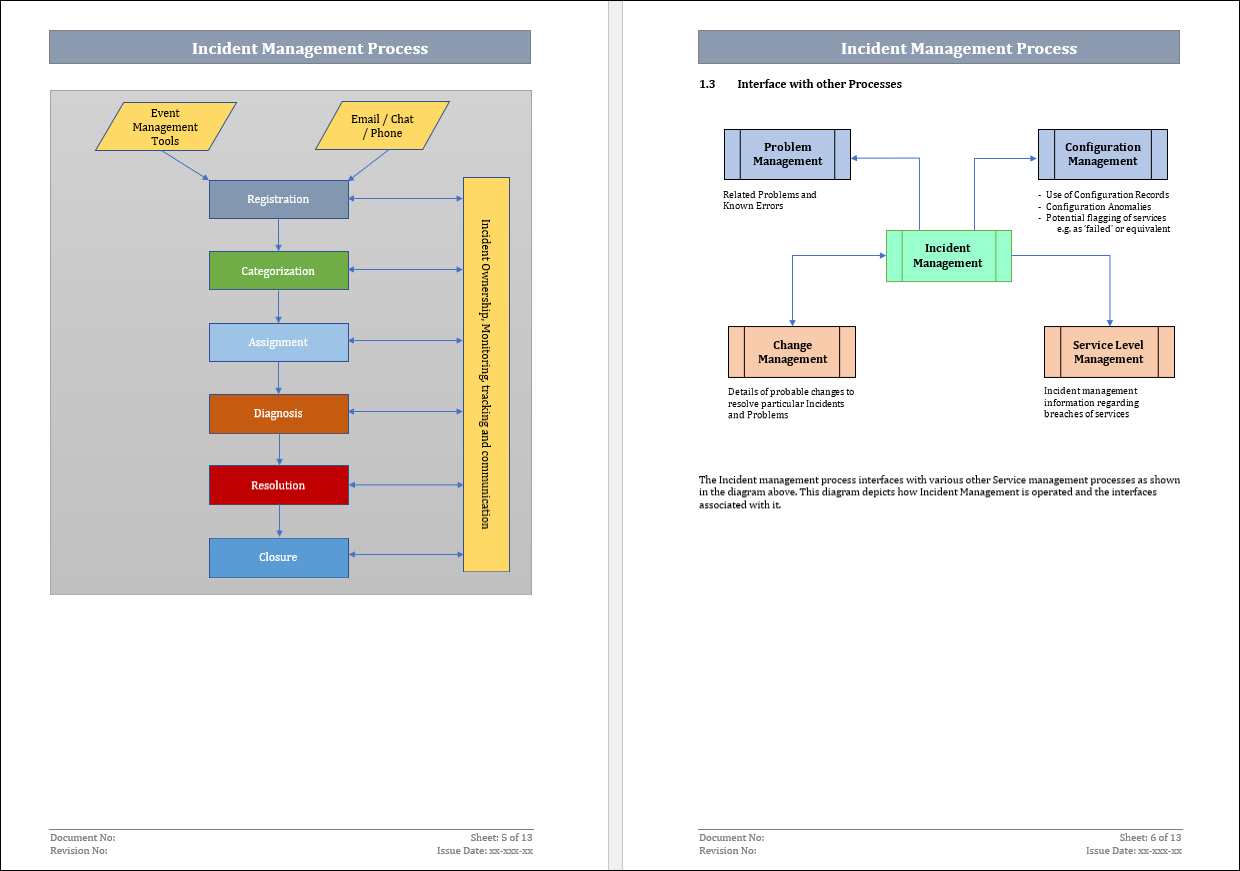This screenshot has height=871, width=1240.
Task: Click the 'Interface with other Processes' heading
Action: coord(819,84)
